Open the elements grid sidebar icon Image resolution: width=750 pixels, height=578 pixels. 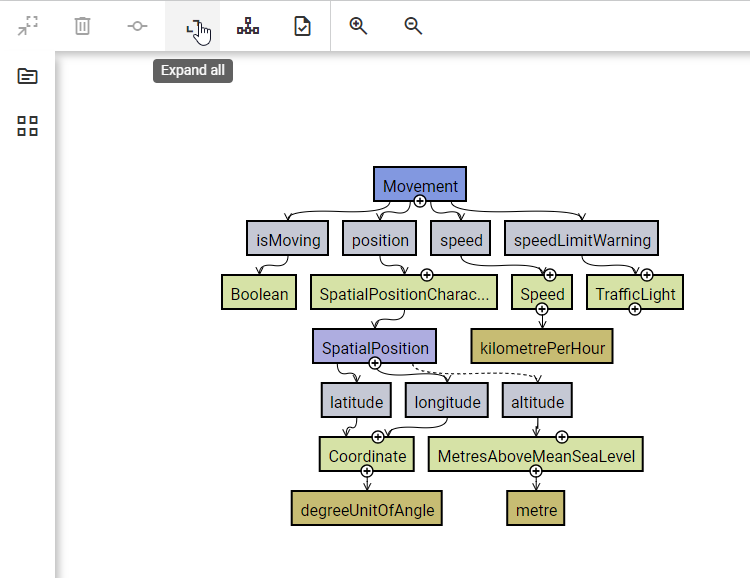28,126
